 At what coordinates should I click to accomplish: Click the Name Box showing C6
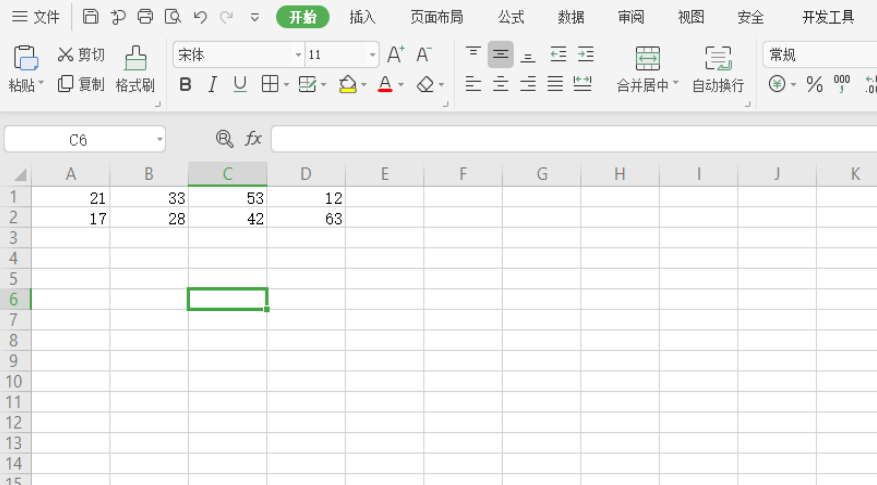click(x=78, y=139)
